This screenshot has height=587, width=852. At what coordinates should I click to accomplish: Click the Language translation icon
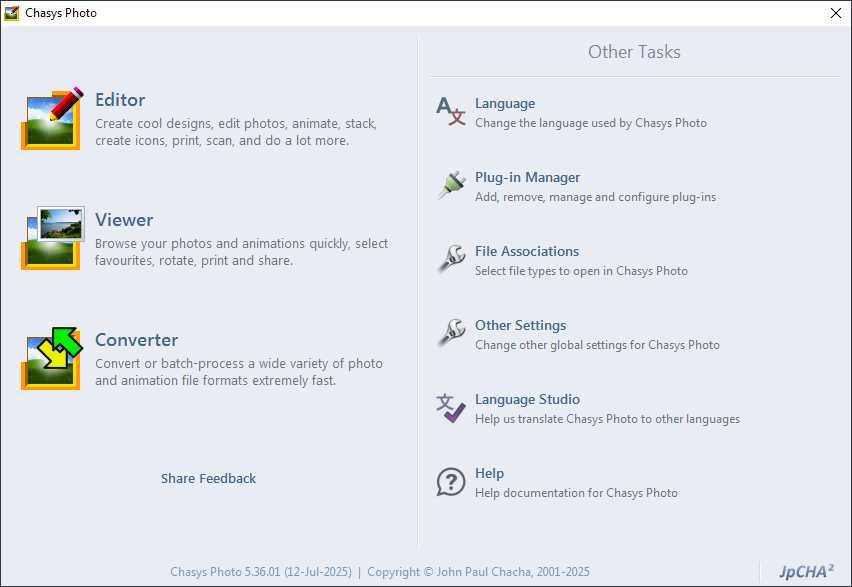[x=450, y=111]
